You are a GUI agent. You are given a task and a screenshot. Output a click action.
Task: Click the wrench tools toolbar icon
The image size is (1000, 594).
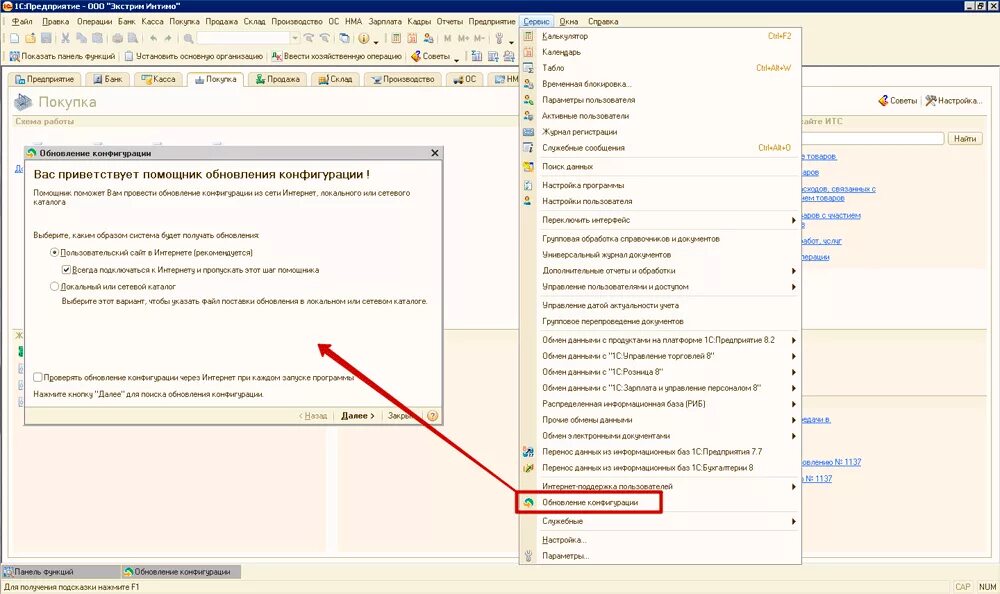[499, 38]
